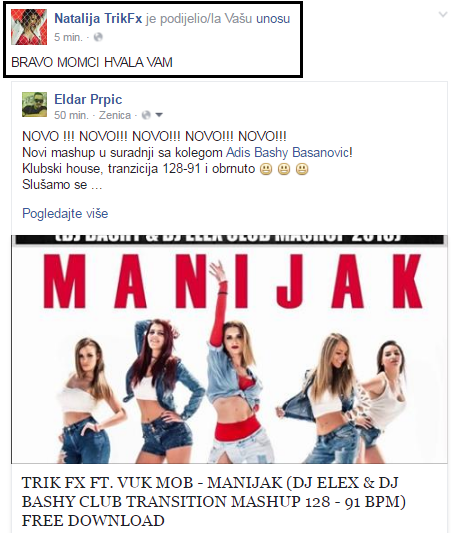Expand the post with Pogledajte više

(65, 213)
